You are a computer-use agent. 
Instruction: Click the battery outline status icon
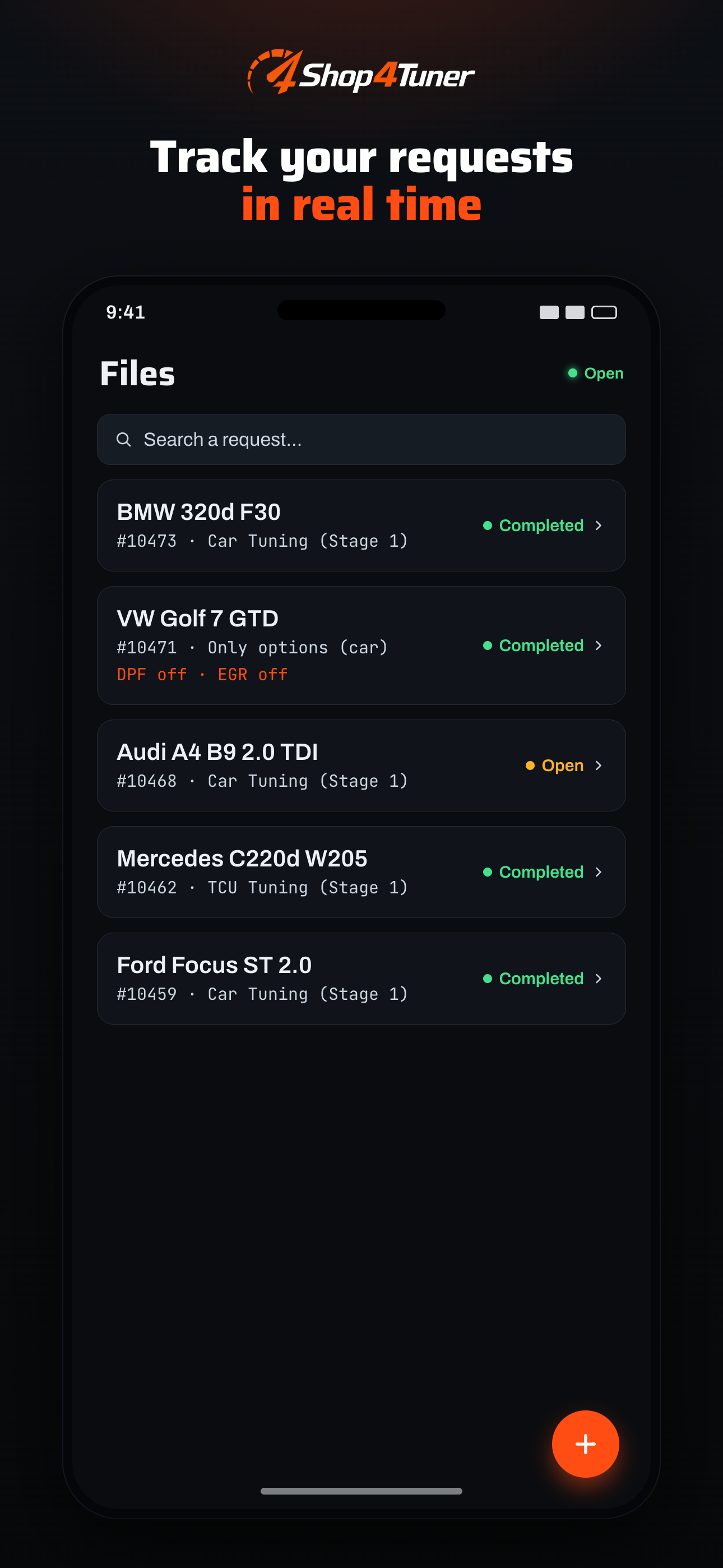coord(604,312)
